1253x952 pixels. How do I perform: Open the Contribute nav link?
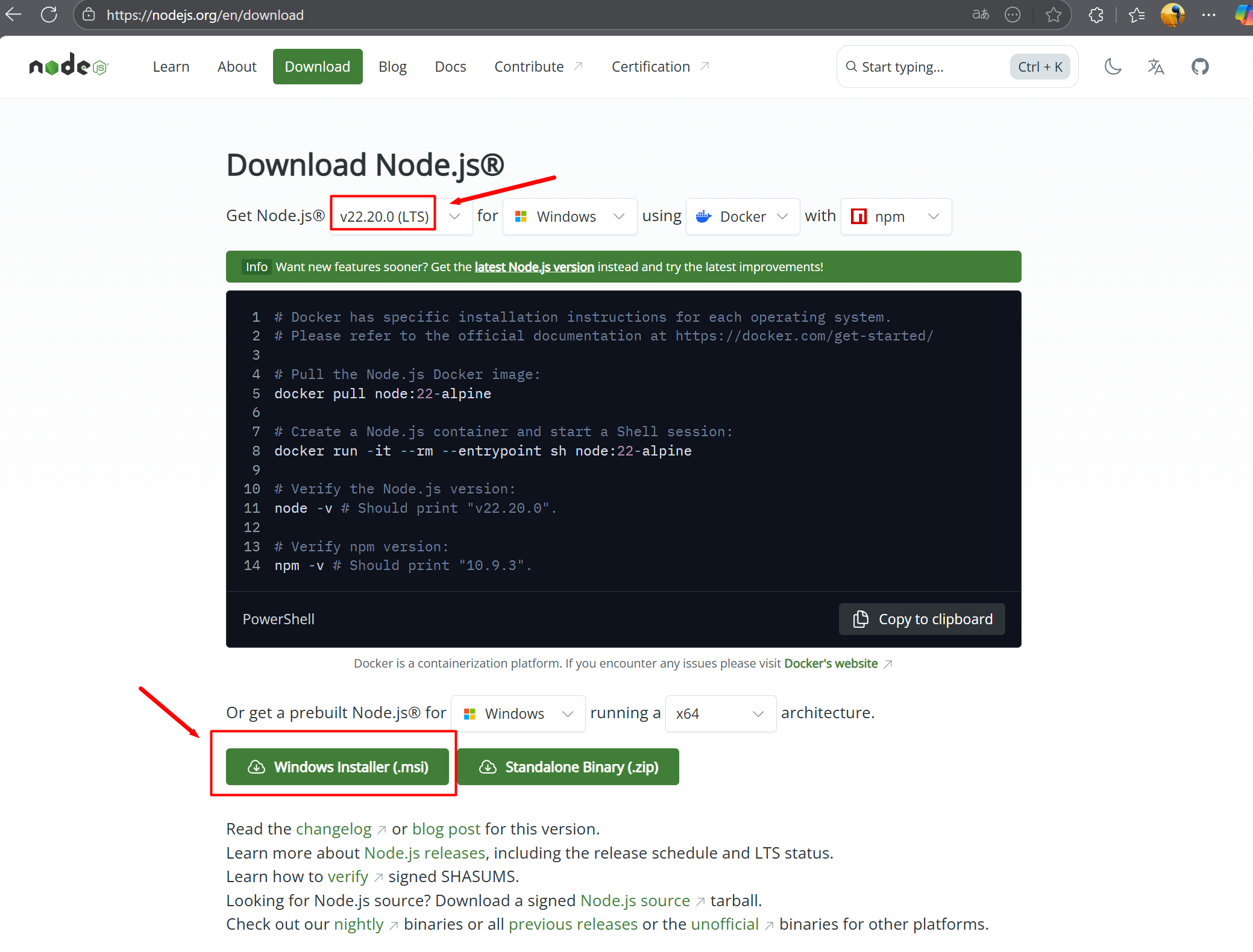[x=538, y=66]
